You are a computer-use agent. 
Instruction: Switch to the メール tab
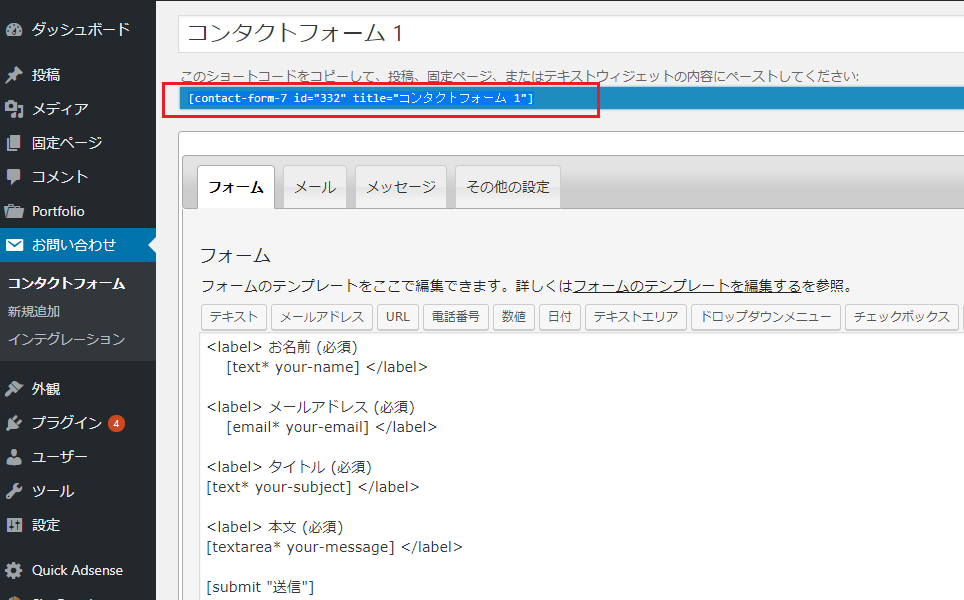point(315,187)
